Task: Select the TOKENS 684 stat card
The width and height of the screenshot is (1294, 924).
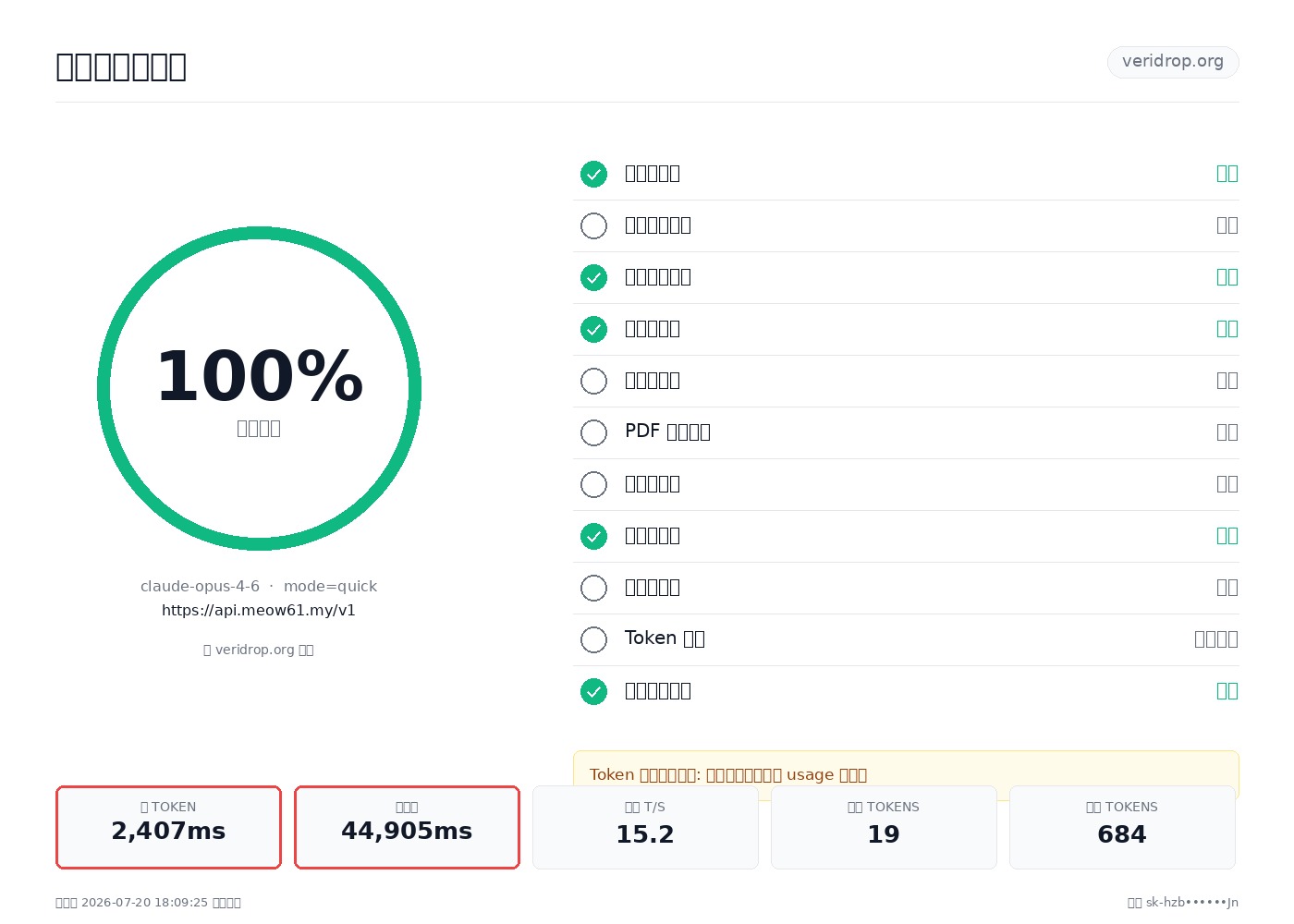Action: tap(1122, 827)
